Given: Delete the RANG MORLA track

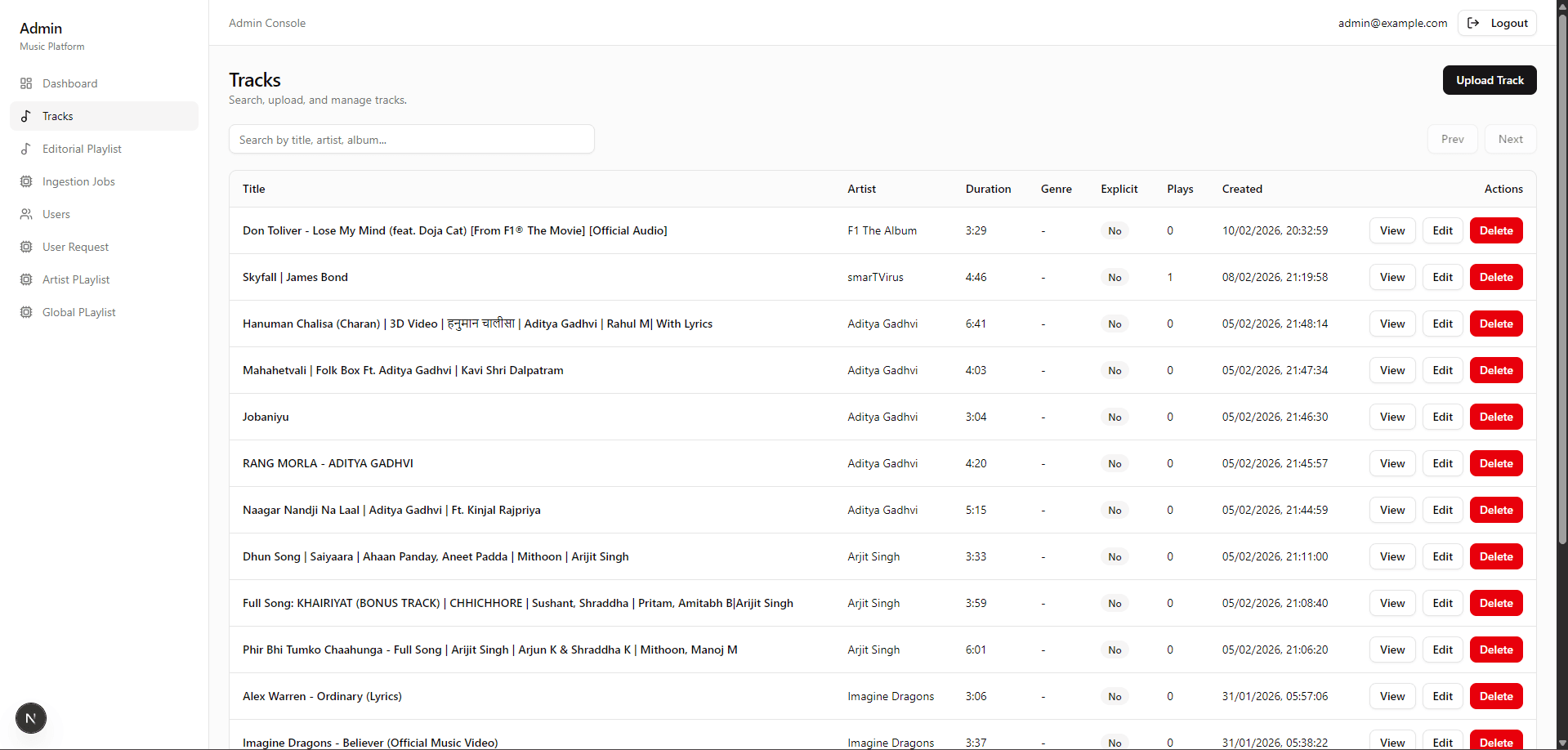Looking at the screenshot, I should 1496,463.
